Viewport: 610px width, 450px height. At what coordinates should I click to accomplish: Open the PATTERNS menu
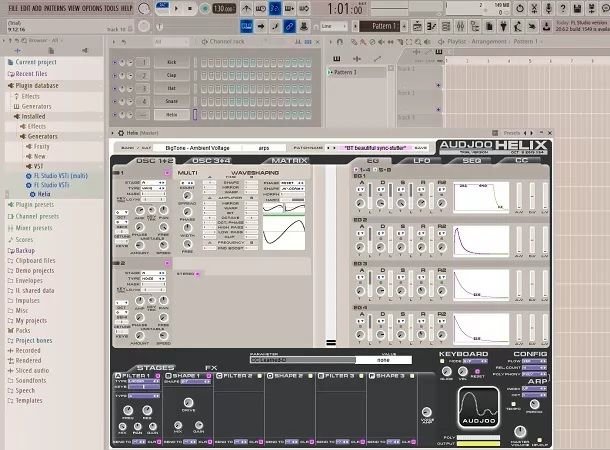tap(55, 8)
